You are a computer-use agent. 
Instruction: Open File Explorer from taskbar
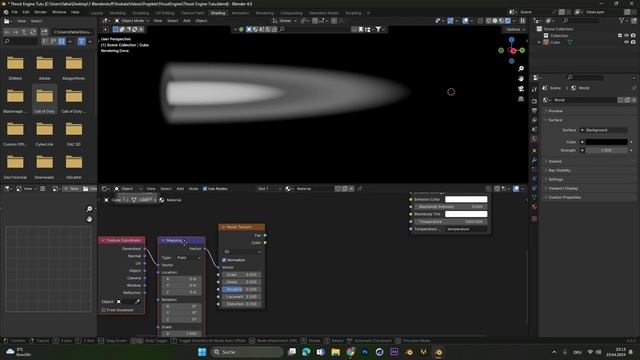tap(336, 352)
